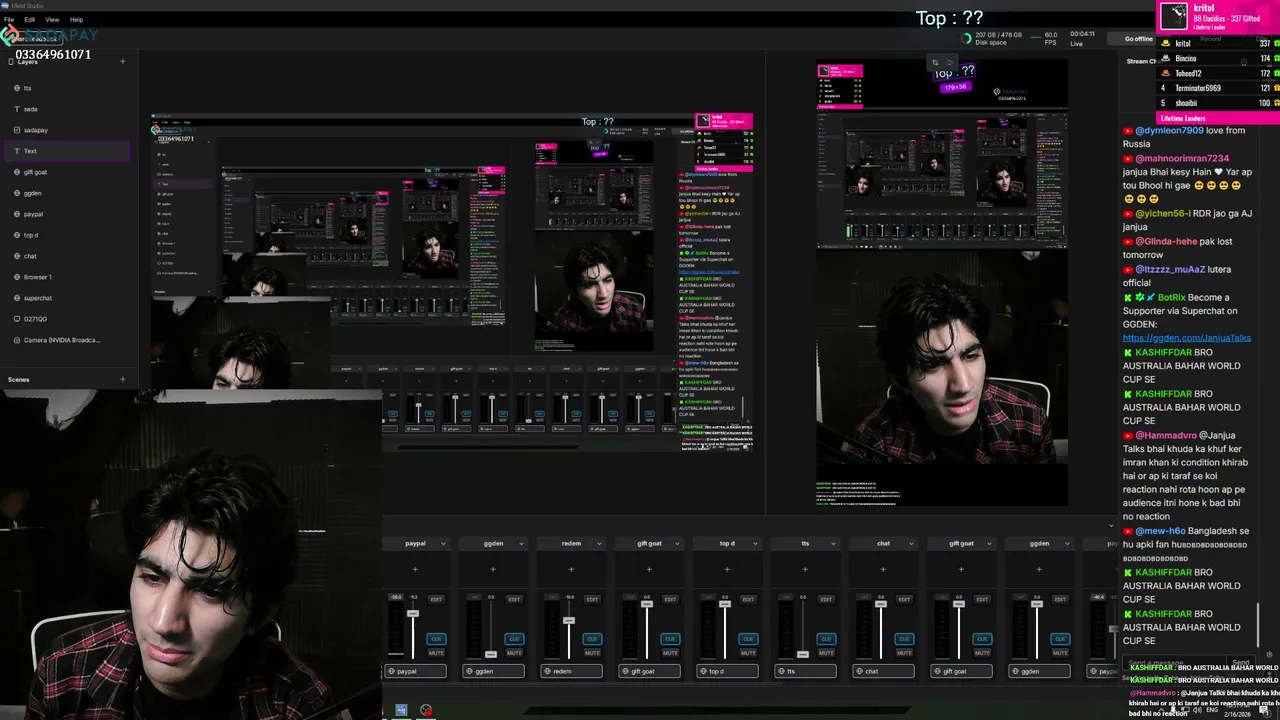Select the Camera (NVIDIA Broadcast) layer
This screenshot has height=720, width=1280.
pos(66,340)
